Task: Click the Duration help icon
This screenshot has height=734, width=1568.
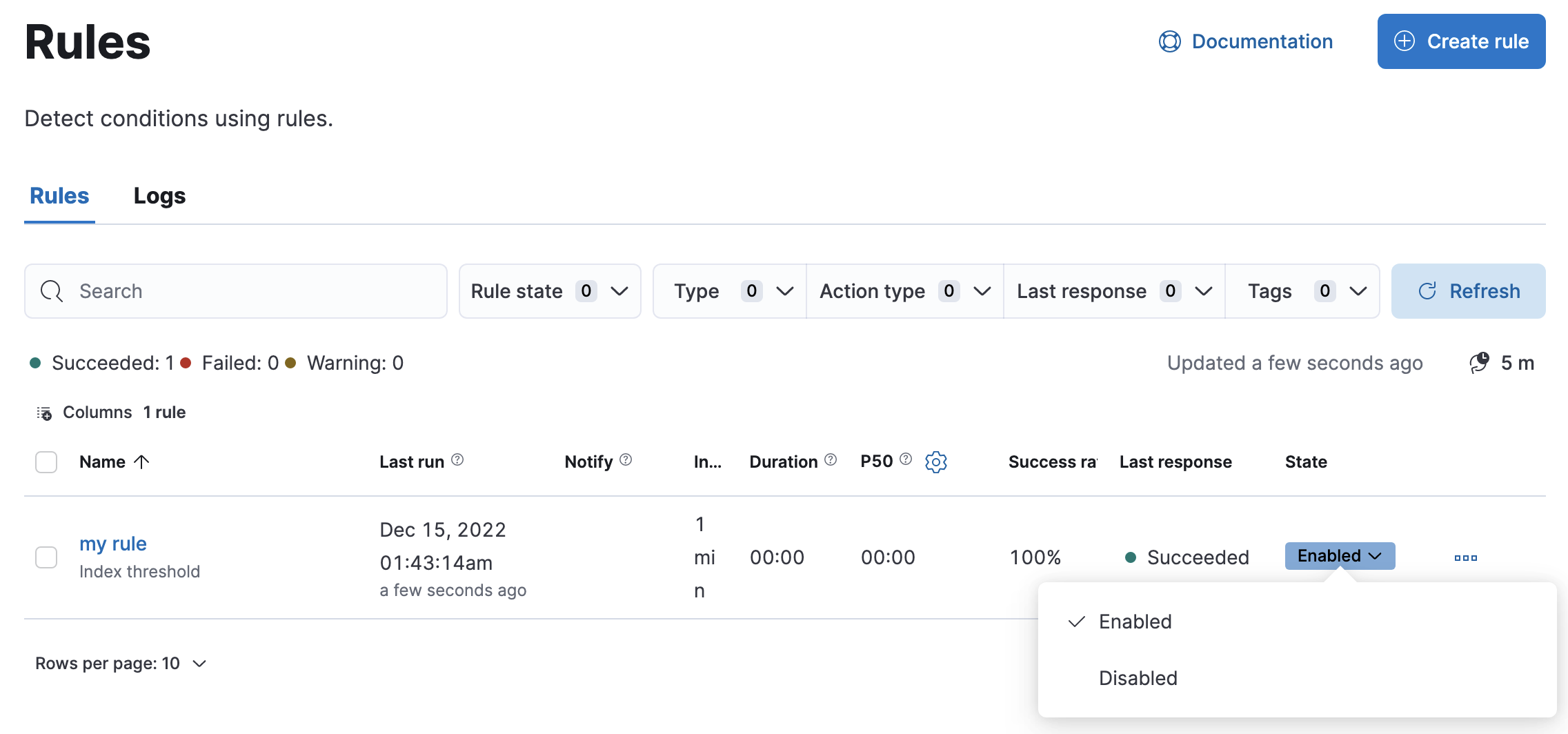Action: coord(831,459)
